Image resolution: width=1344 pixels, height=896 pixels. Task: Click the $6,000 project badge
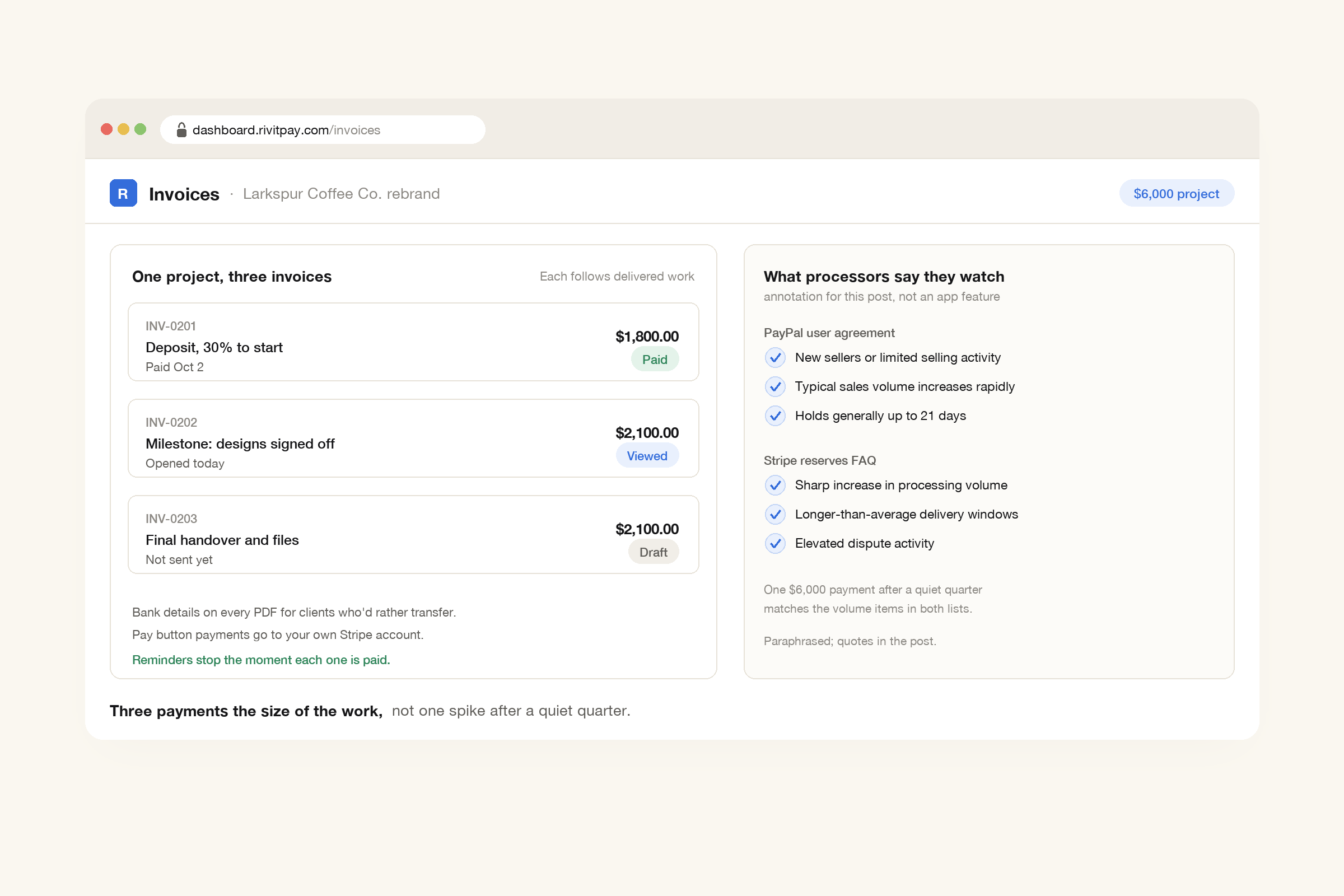(1176, 193)
